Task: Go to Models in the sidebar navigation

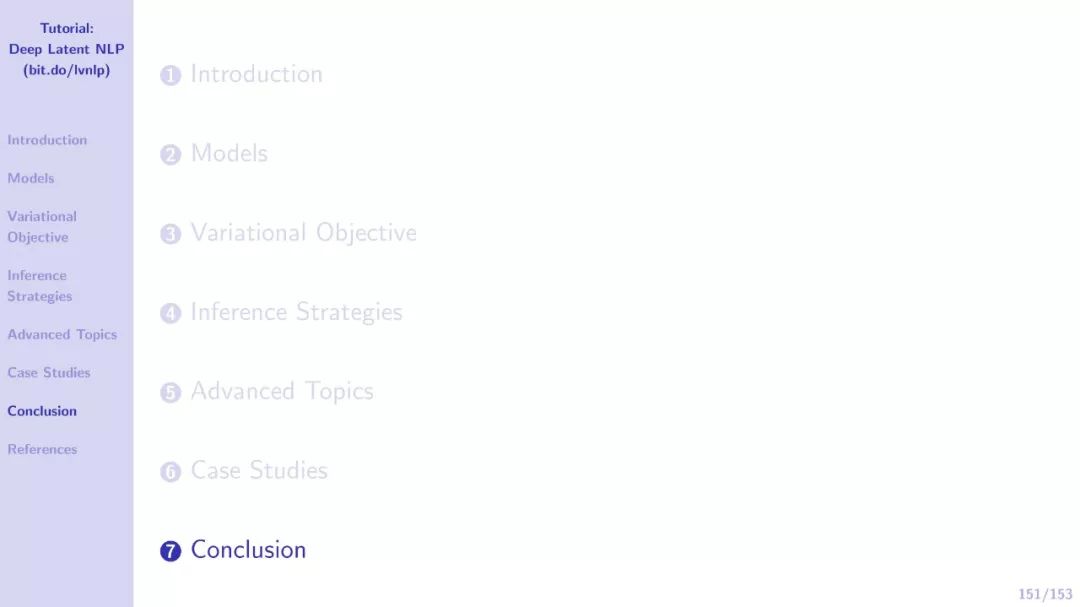Action: 31,178
